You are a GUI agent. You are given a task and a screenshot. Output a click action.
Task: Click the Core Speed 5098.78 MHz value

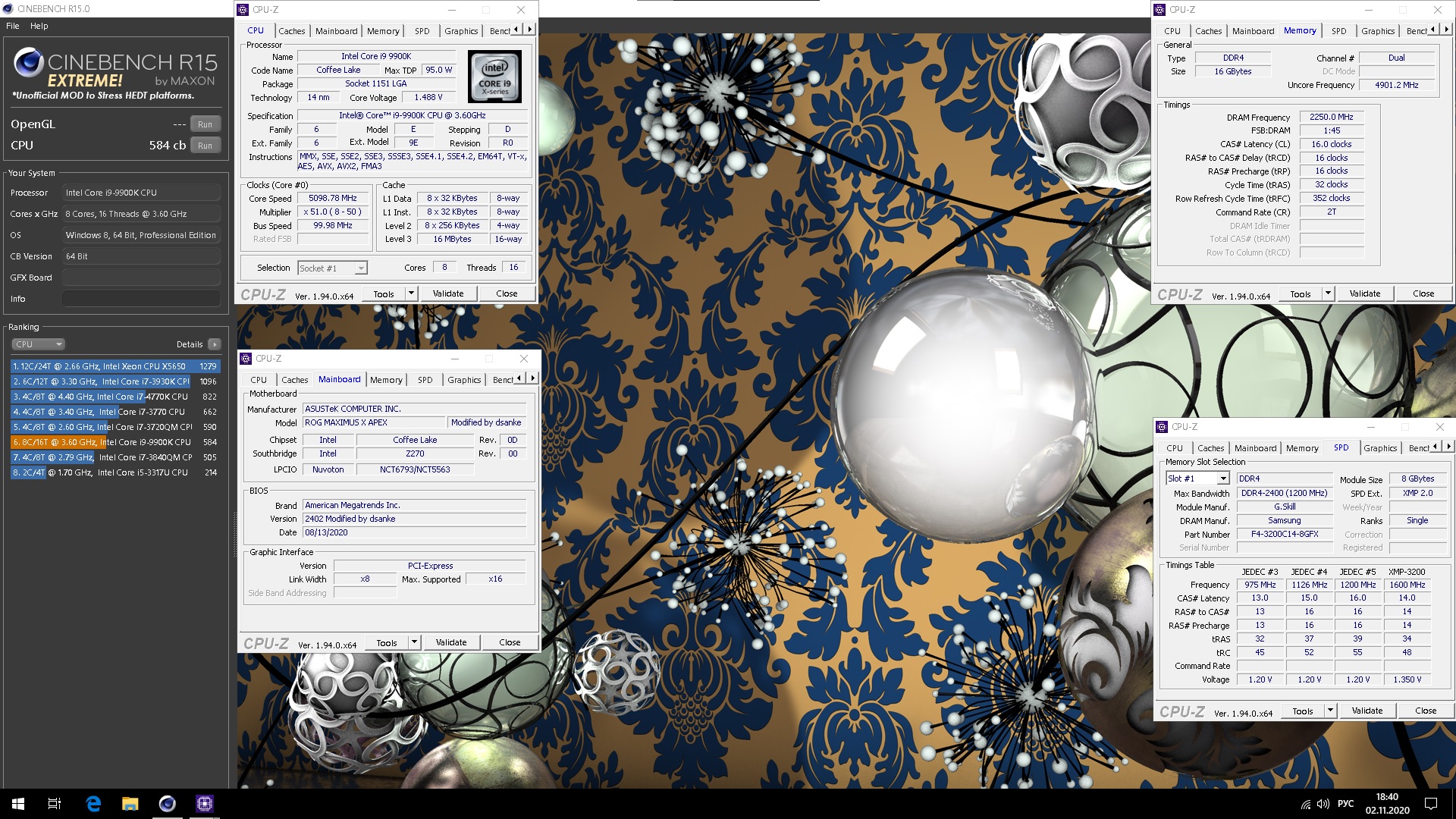click(x=333, y=198)
